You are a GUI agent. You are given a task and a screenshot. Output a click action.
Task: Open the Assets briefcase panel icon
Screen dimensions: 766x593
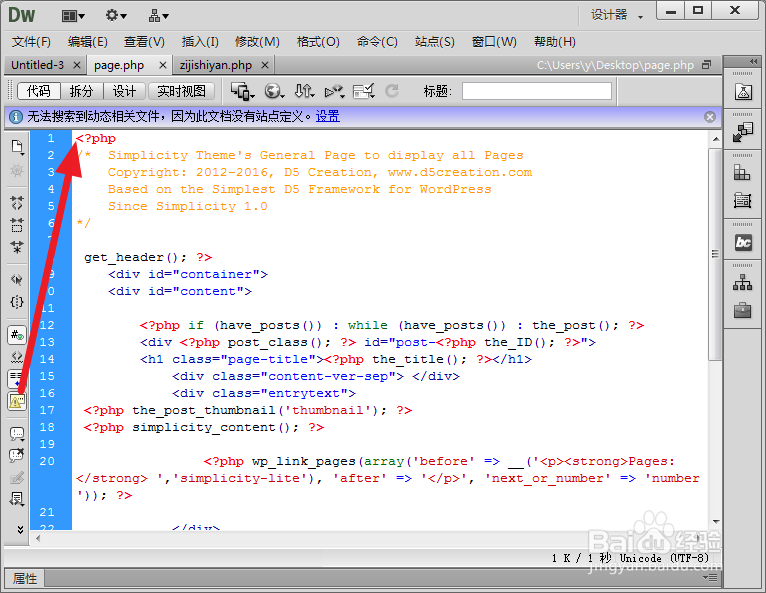click(743, 310)
